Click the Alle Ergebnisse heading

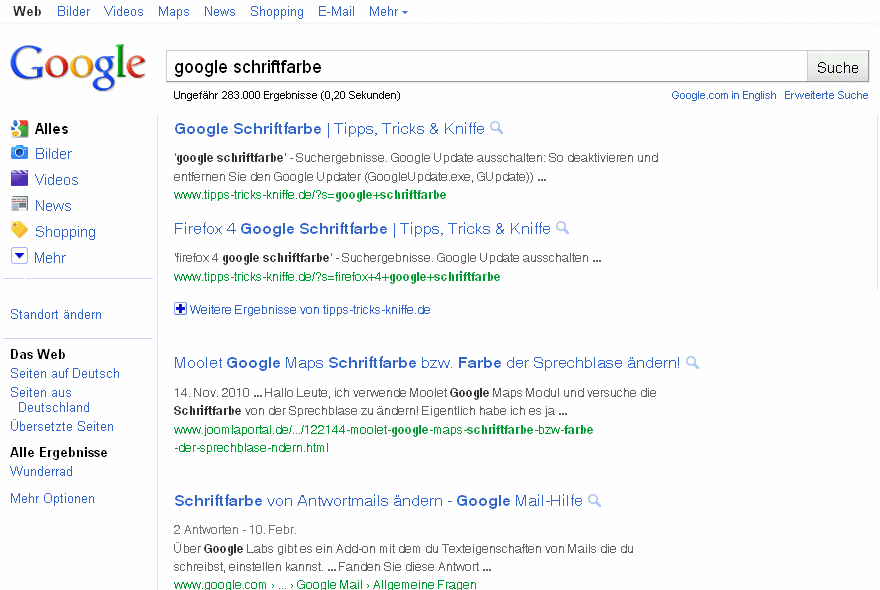[x=59, y=452]
